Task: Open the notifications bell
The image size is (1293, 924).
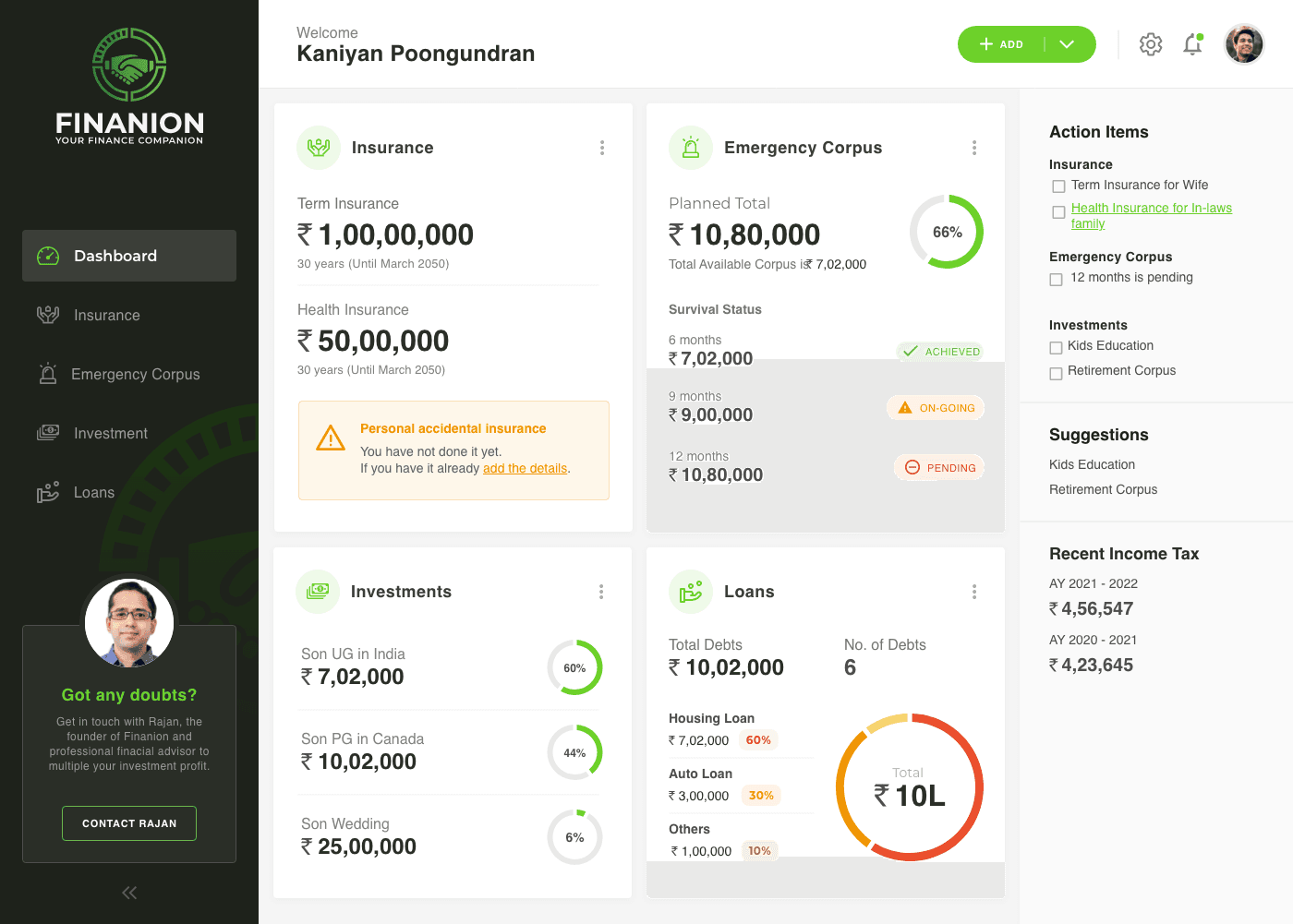Action: [x=1192, y=44]
